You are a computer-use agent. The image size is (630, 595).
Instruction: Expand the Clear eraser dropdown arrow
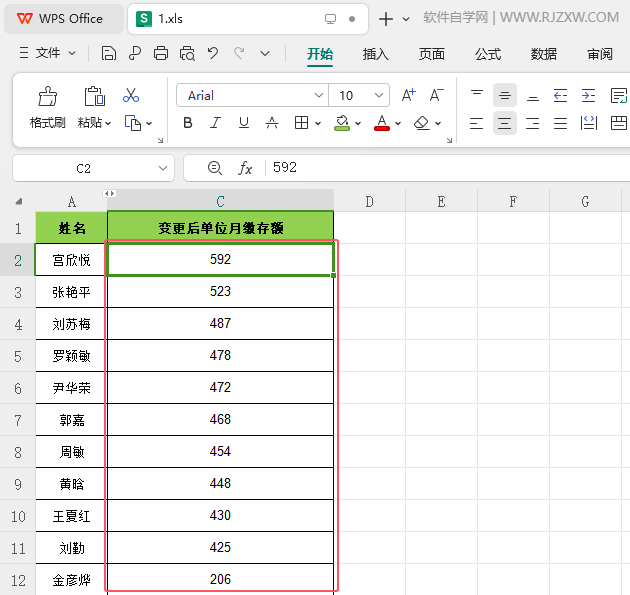[x=438, y=123]
